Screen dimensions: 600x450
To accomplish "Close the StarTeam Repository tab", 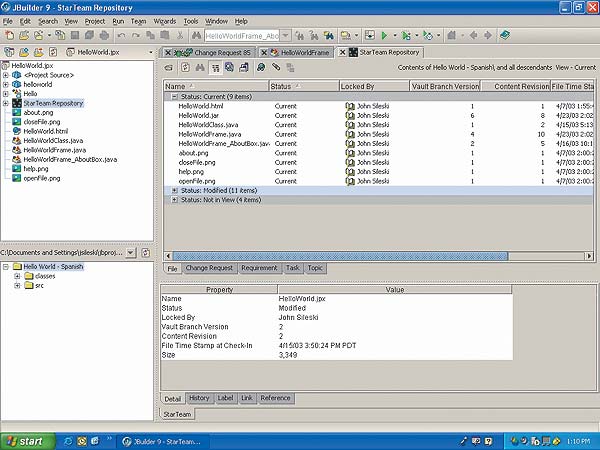I will click(342, 52).
